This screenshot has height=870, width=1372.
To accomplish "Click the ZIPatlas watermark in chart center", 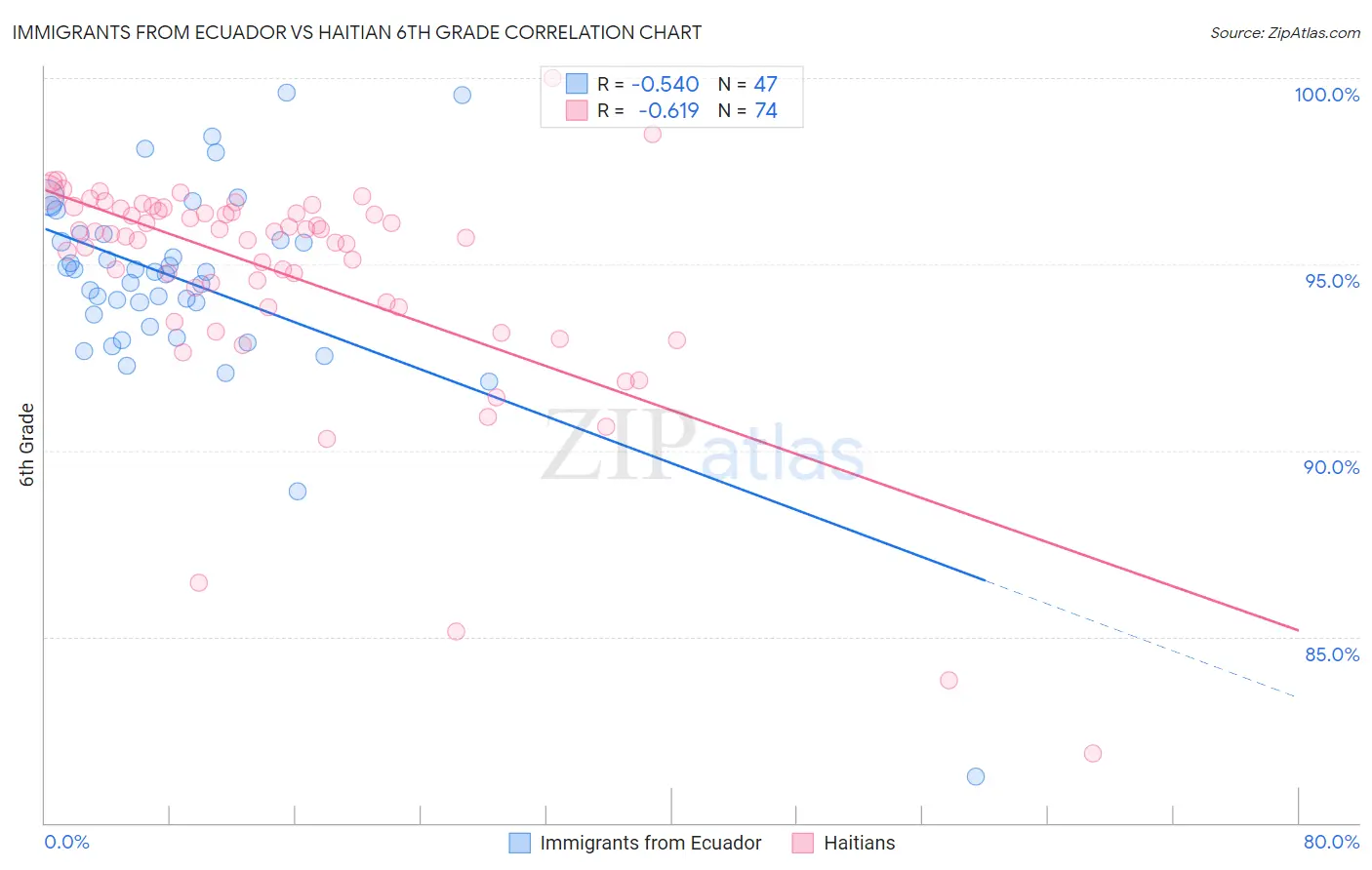I will 703,447.
